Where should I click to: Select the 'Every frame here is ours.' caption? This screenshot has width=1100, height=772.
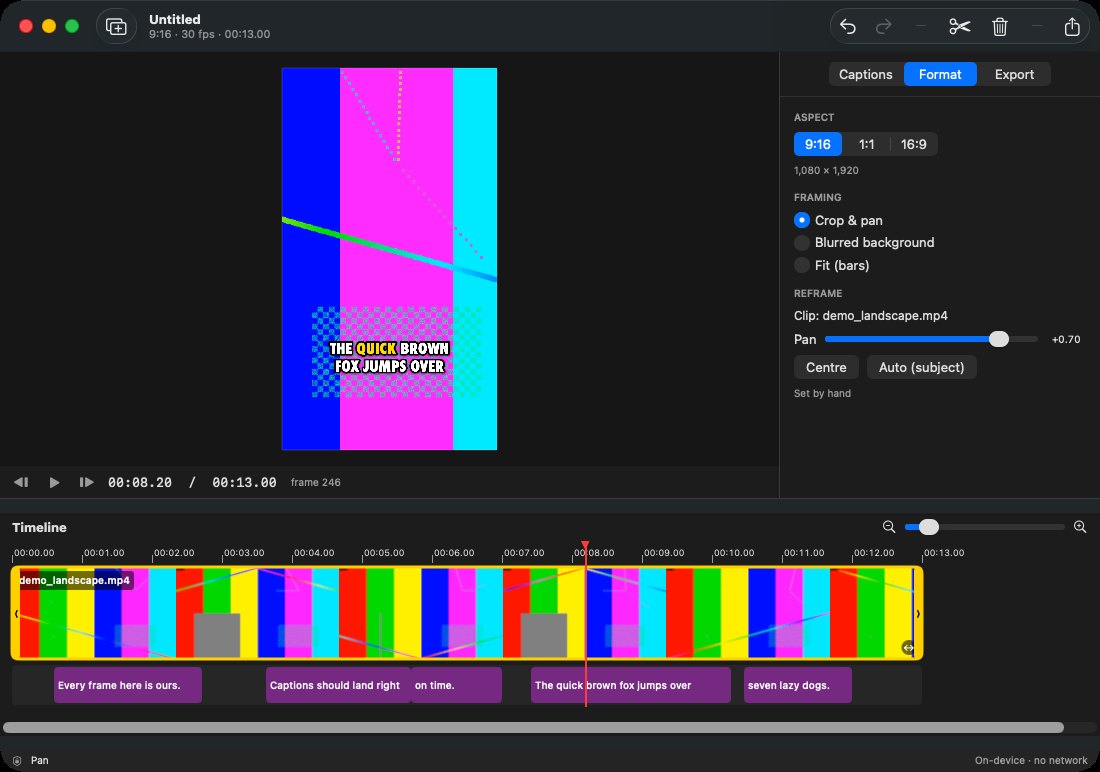point(128,686)
